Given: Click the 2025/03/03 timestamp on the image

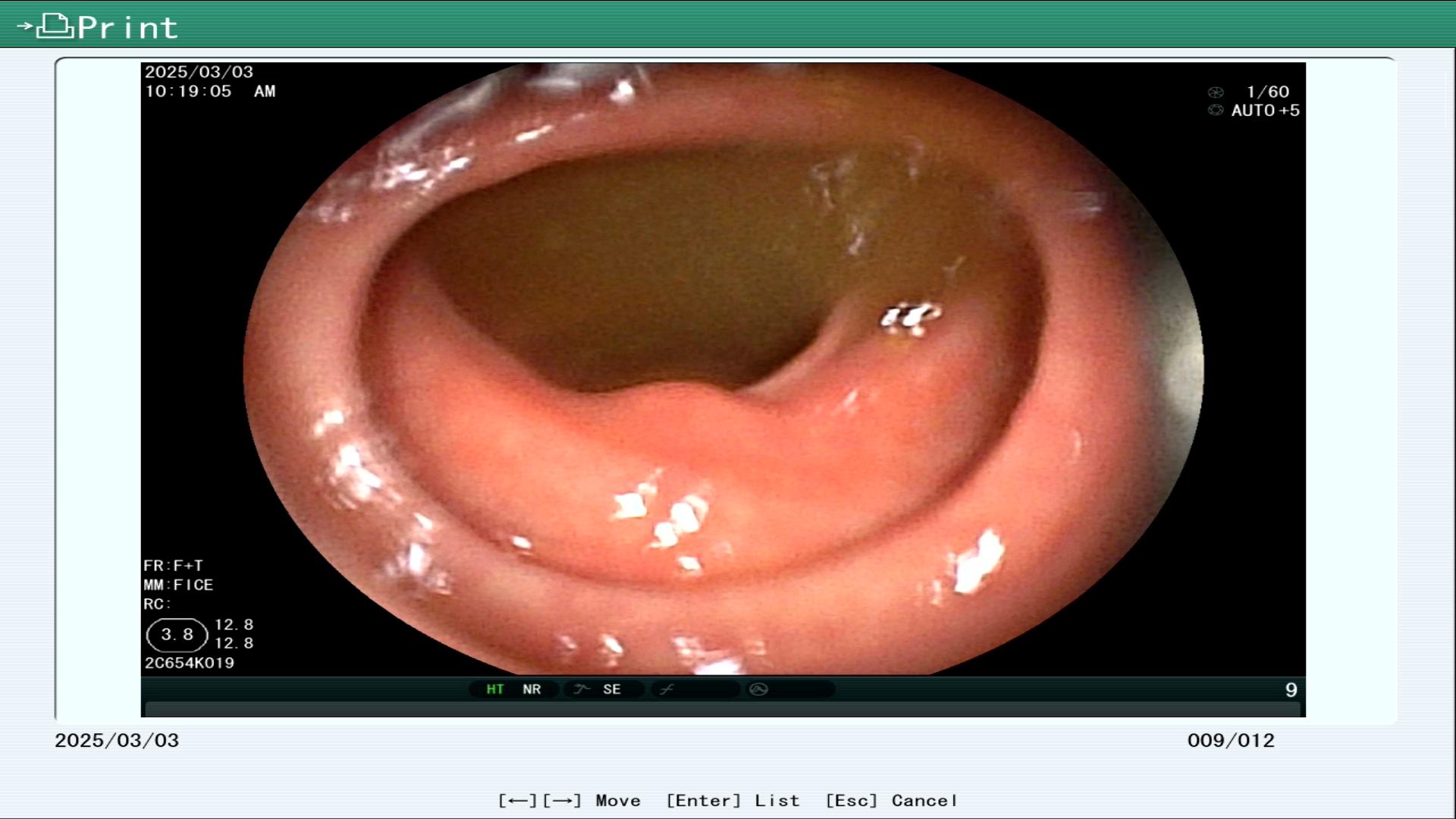Looking at the screenshot, I should pyautogui.click(x=199, y=72).
